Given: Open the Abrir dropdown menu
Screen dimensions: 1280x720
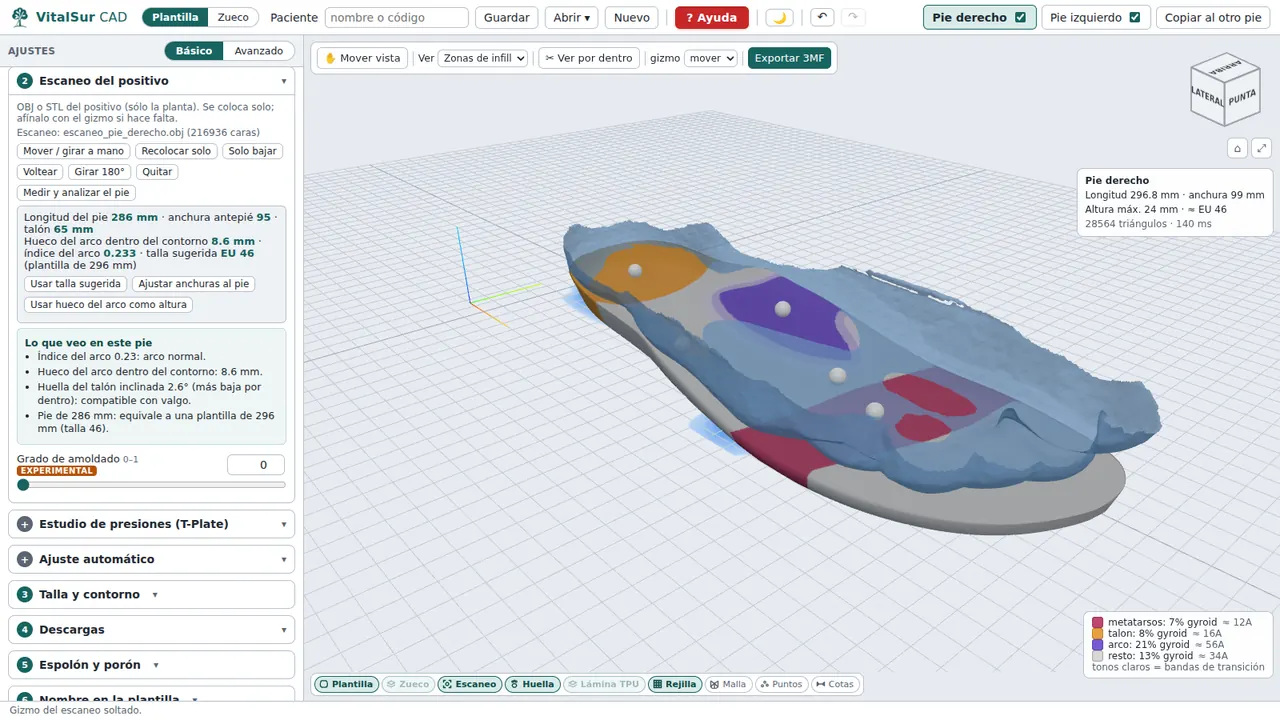Looking at the screenshot, I should pos(571,18).
